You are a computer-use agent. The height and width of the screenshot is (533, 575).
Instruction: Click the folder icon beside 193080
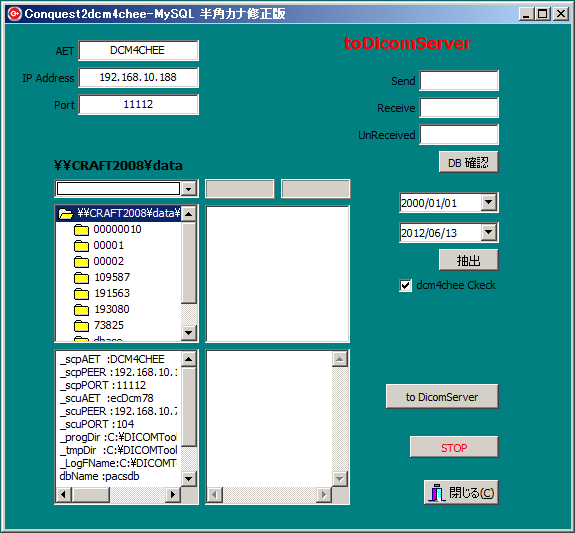click(81, 310)
